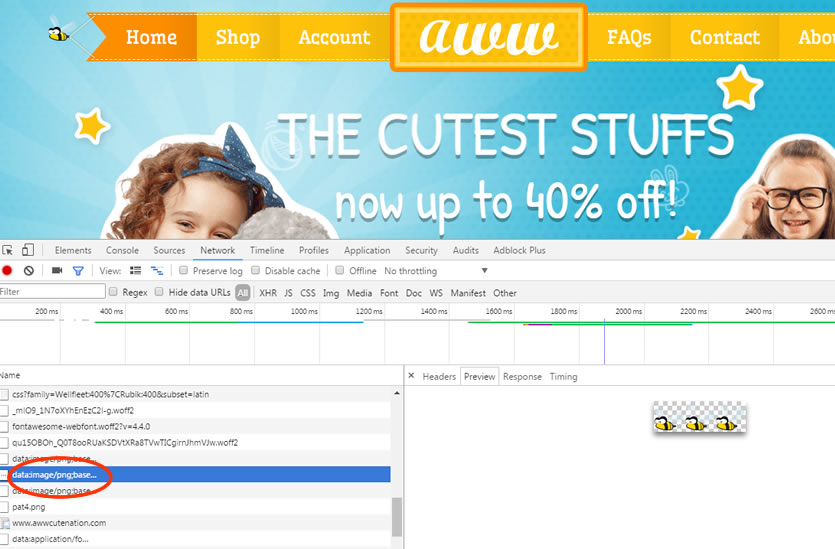The height and width of the screenshot is (549, 835).
Task: Stop recording with the red record button
Action: [7, 271]
